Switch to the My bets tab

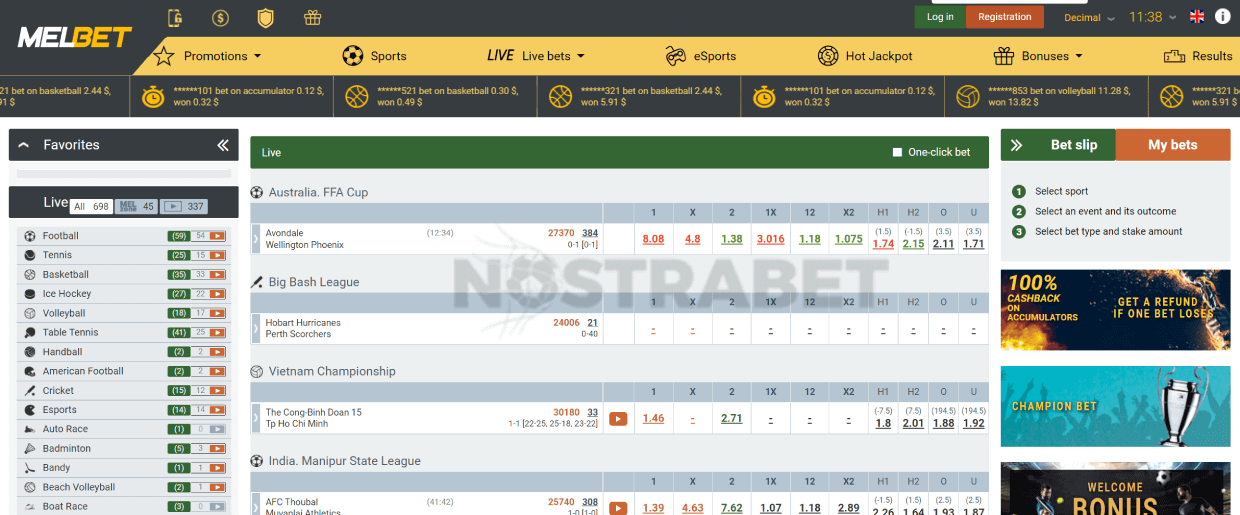click(1173, 145)
